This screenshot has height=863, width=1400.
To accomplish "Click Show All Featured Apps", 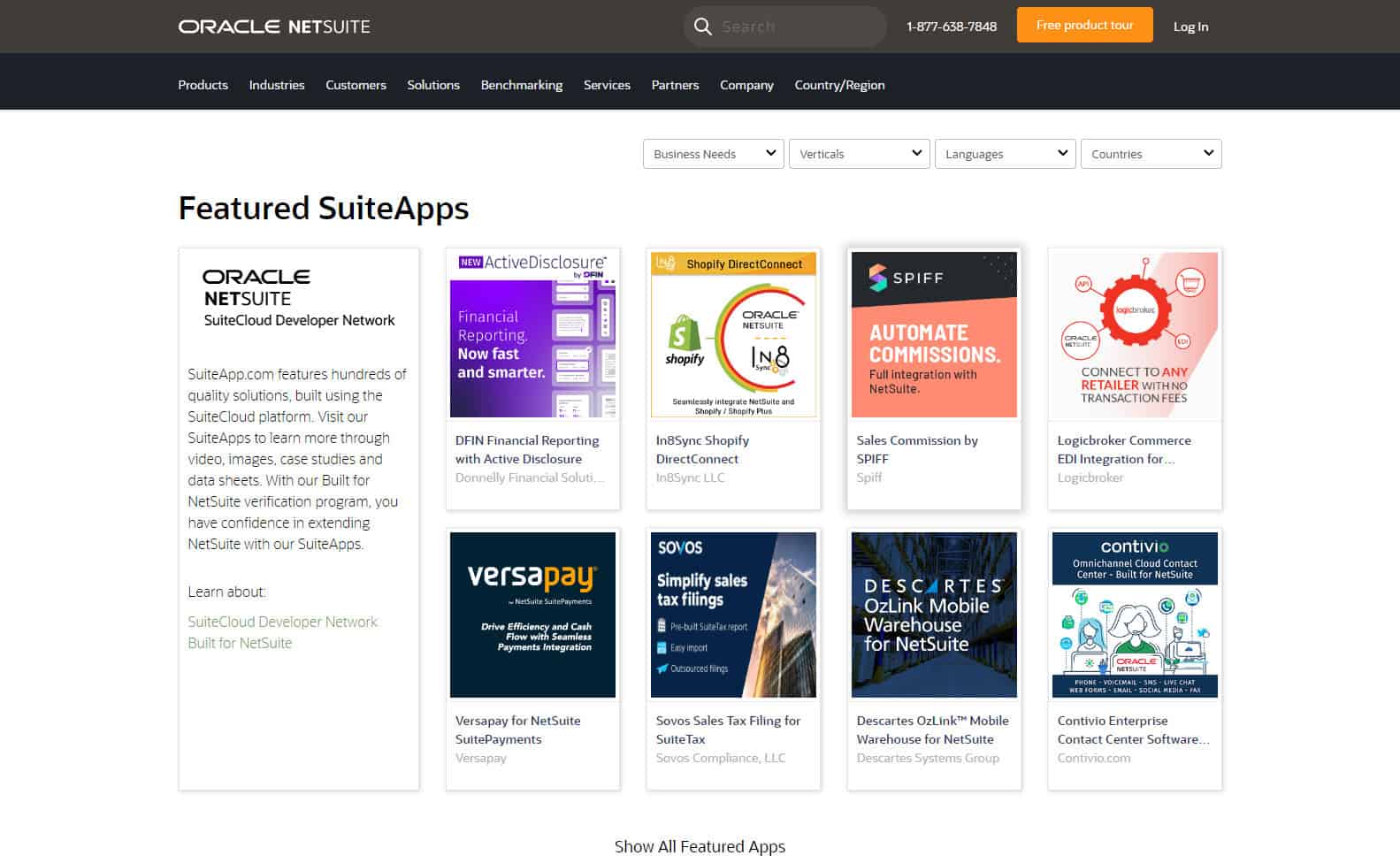I will pyautogui.click(x=700, y=846).
